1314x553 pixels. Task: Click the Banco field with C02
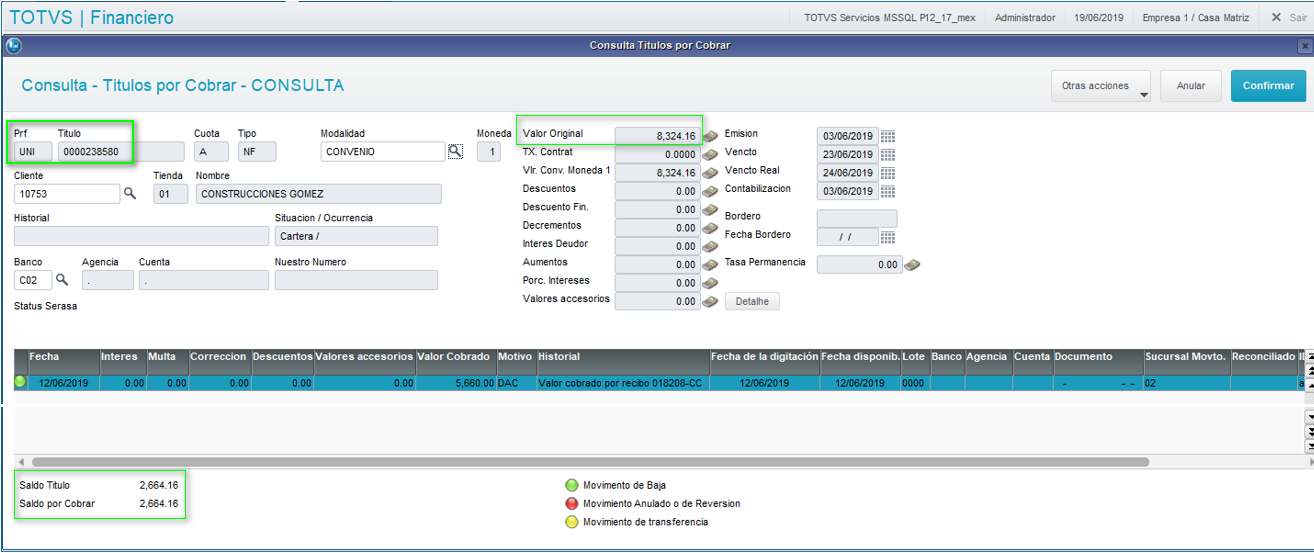point(33,280)
